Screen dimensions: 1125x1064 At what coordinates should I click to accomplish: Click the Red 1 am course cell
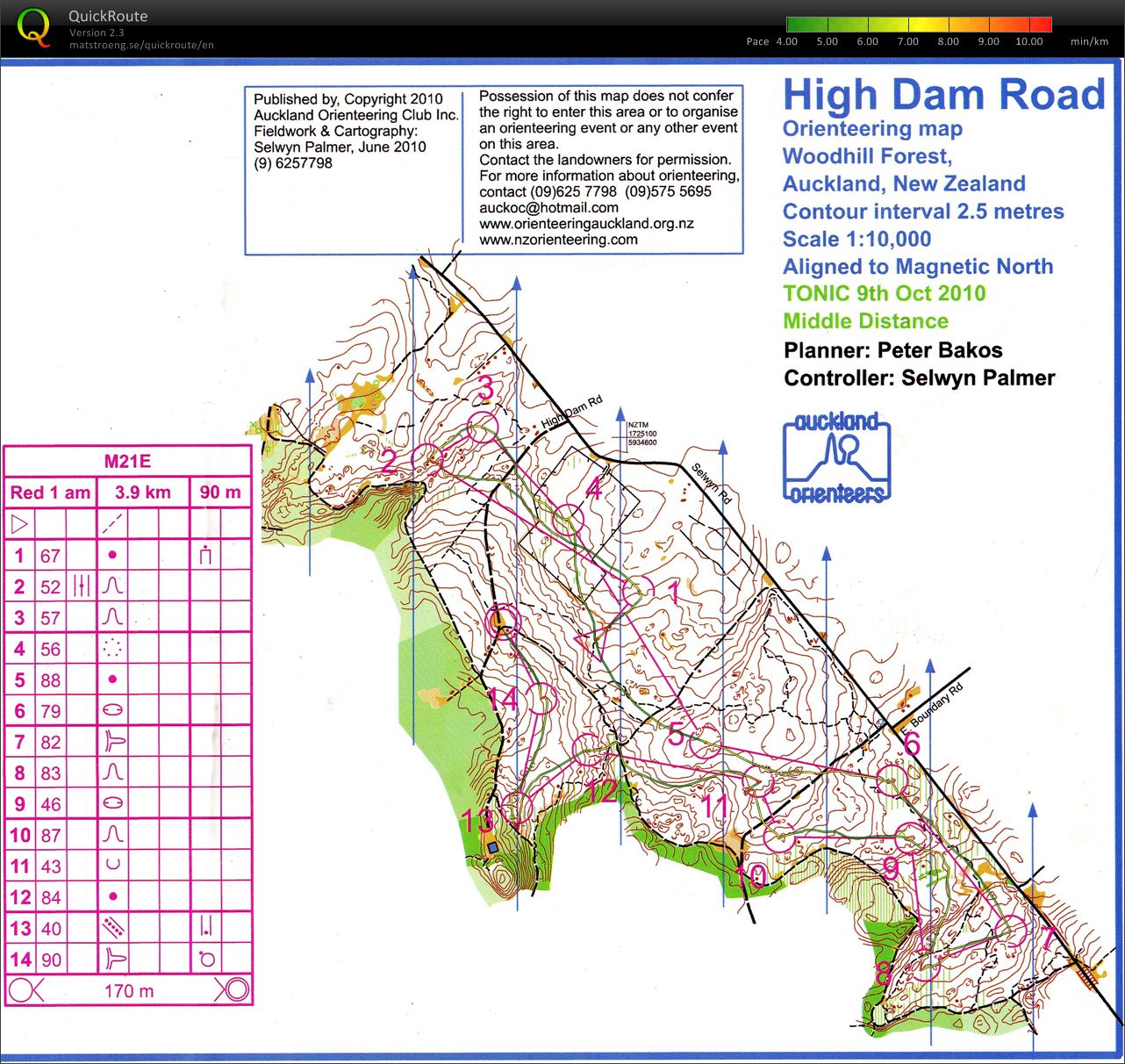(50, 492)
